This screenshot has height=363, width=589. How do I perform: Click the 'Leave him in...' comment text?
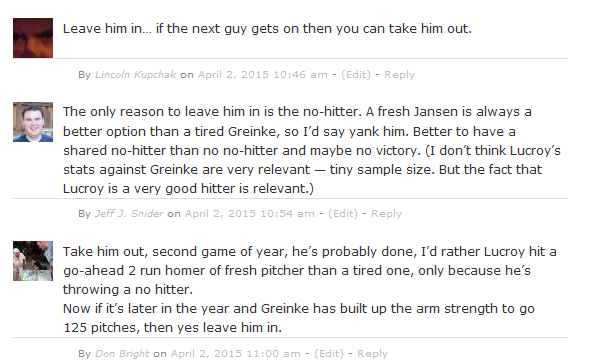point(267,29)
